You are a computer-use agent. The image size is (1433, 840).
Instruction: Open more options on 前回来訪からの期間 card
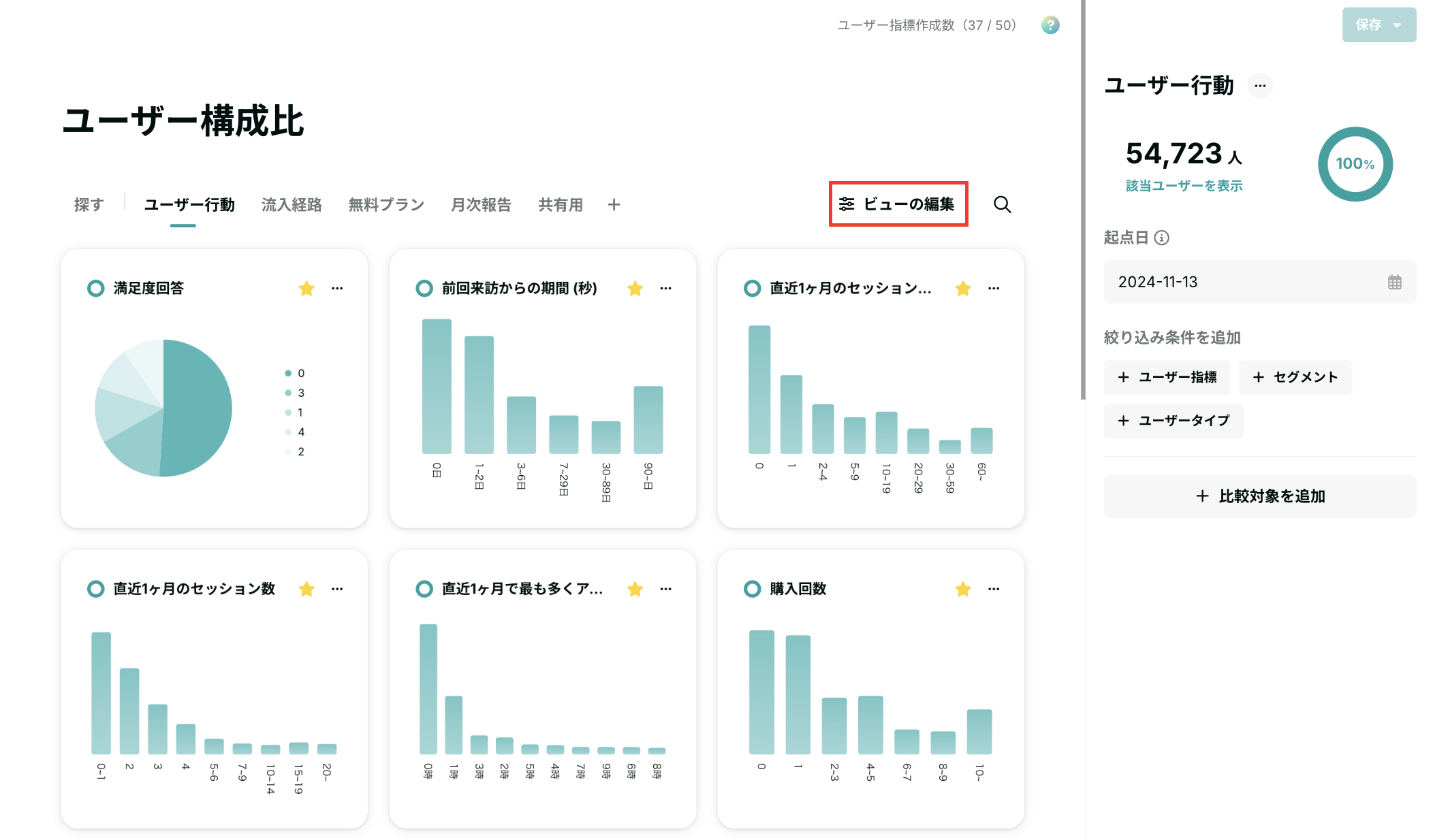pos(665,289)
